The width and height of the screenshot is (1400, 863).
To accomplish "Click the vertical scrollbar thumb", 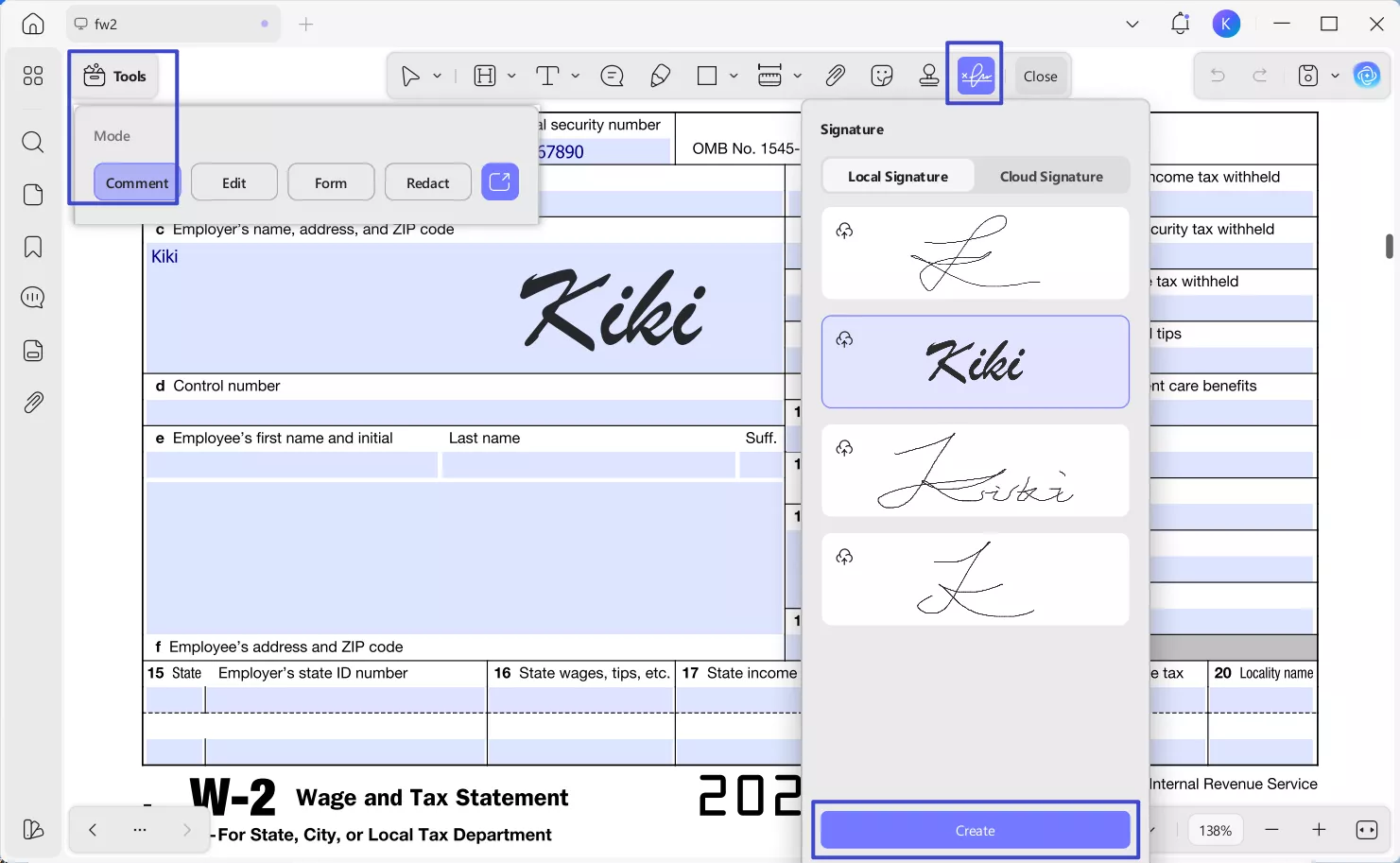I will [x=1389, y=246].
